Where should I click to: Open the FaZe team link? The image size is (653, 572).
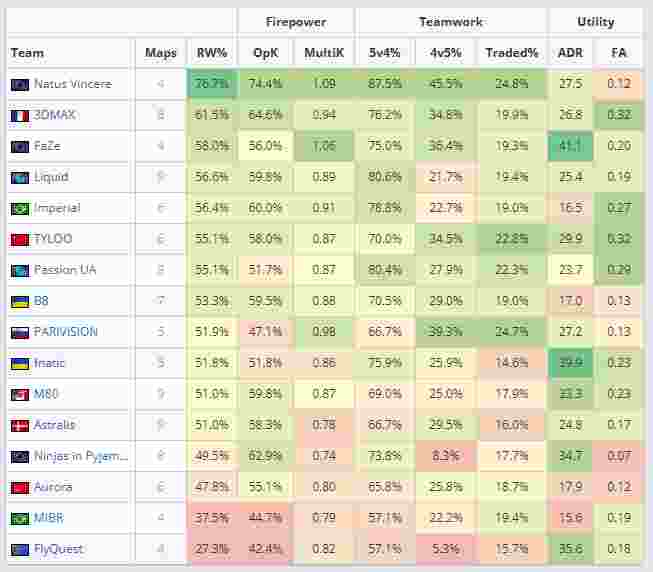point(49,146)
